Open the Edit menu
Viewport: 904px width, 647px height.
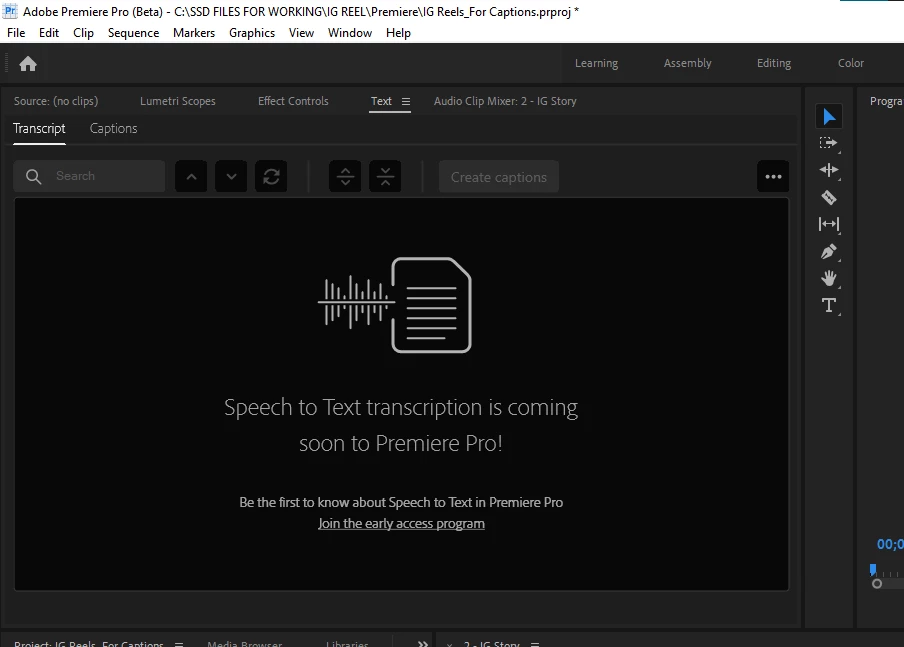point(49,33)
